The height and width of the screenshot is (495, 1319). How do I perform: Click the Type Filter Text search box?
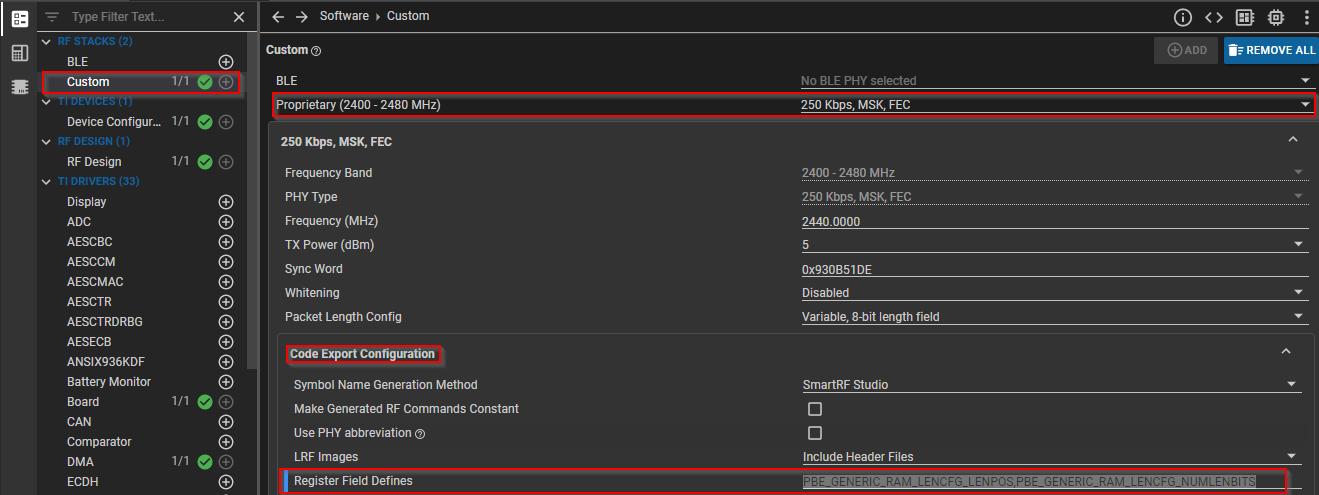[x=148, y=17]
